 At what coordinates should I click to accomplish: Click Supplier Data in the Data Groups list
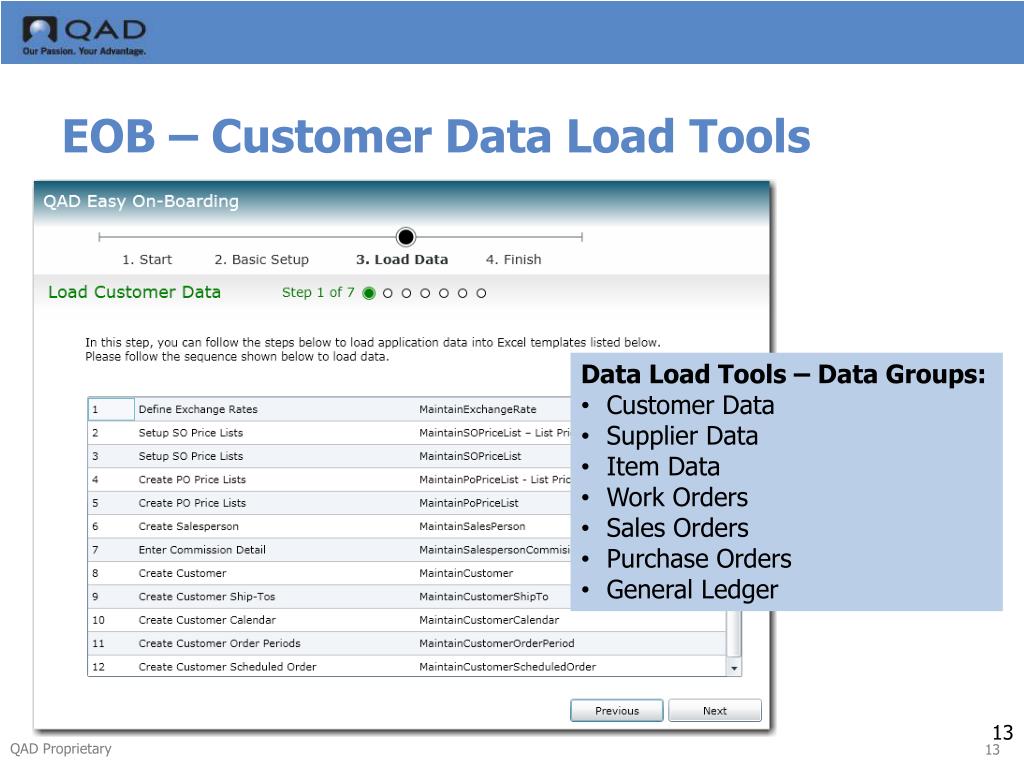coord(682,436)
